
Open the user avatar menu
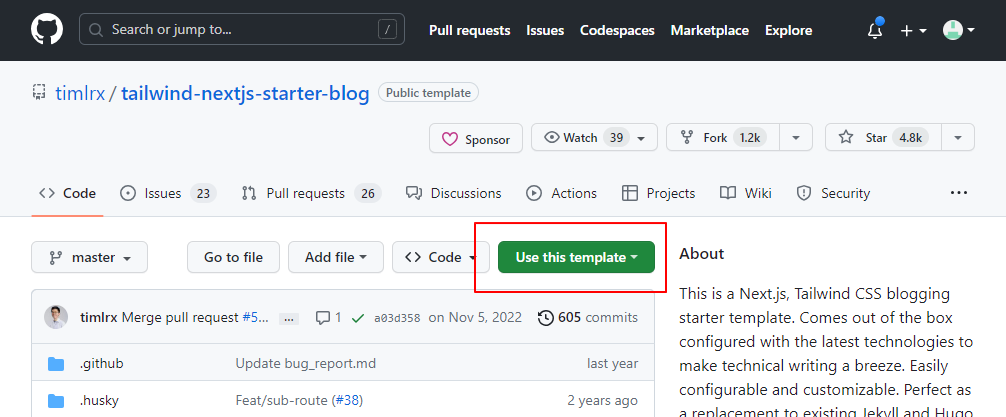pos(959,30)
